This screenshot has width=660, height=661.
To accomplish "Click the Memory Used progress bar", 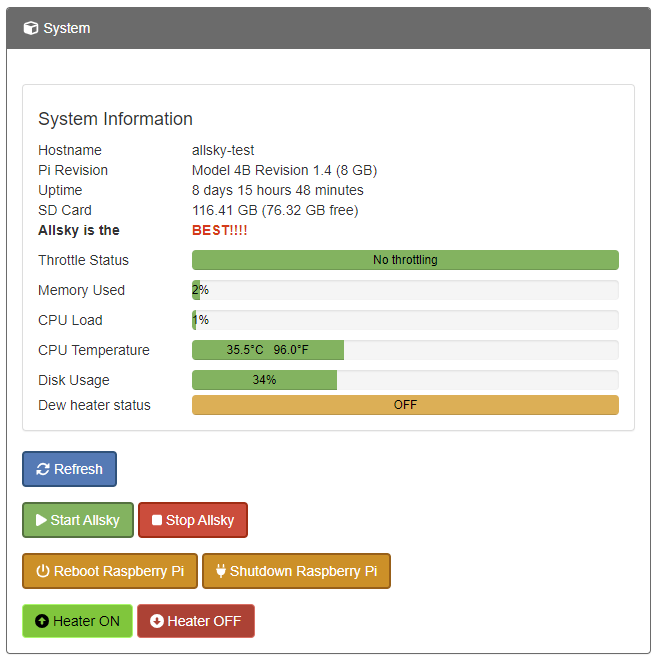I will [405, 290].
